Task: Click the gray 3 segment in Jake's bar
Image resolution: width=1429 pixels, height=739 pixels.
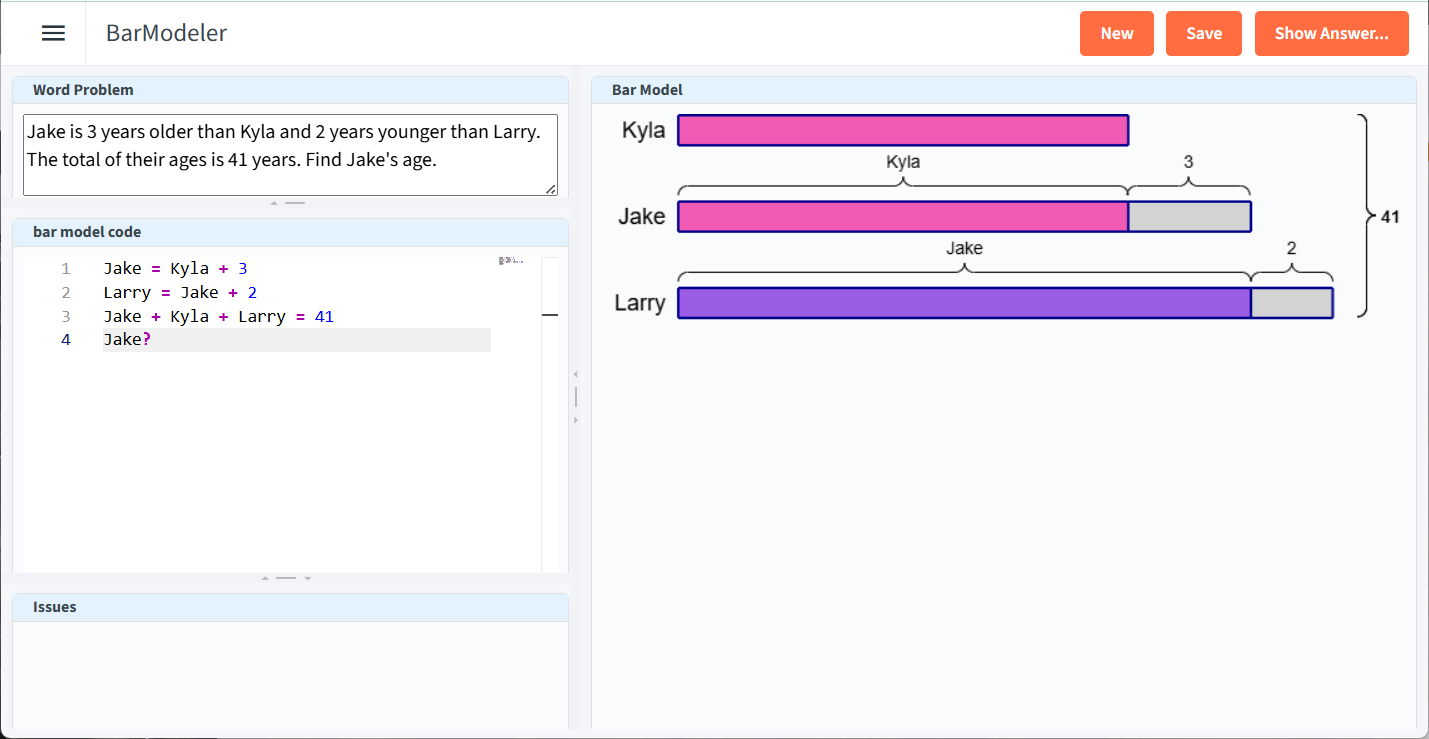Action: pos(1189,216)
